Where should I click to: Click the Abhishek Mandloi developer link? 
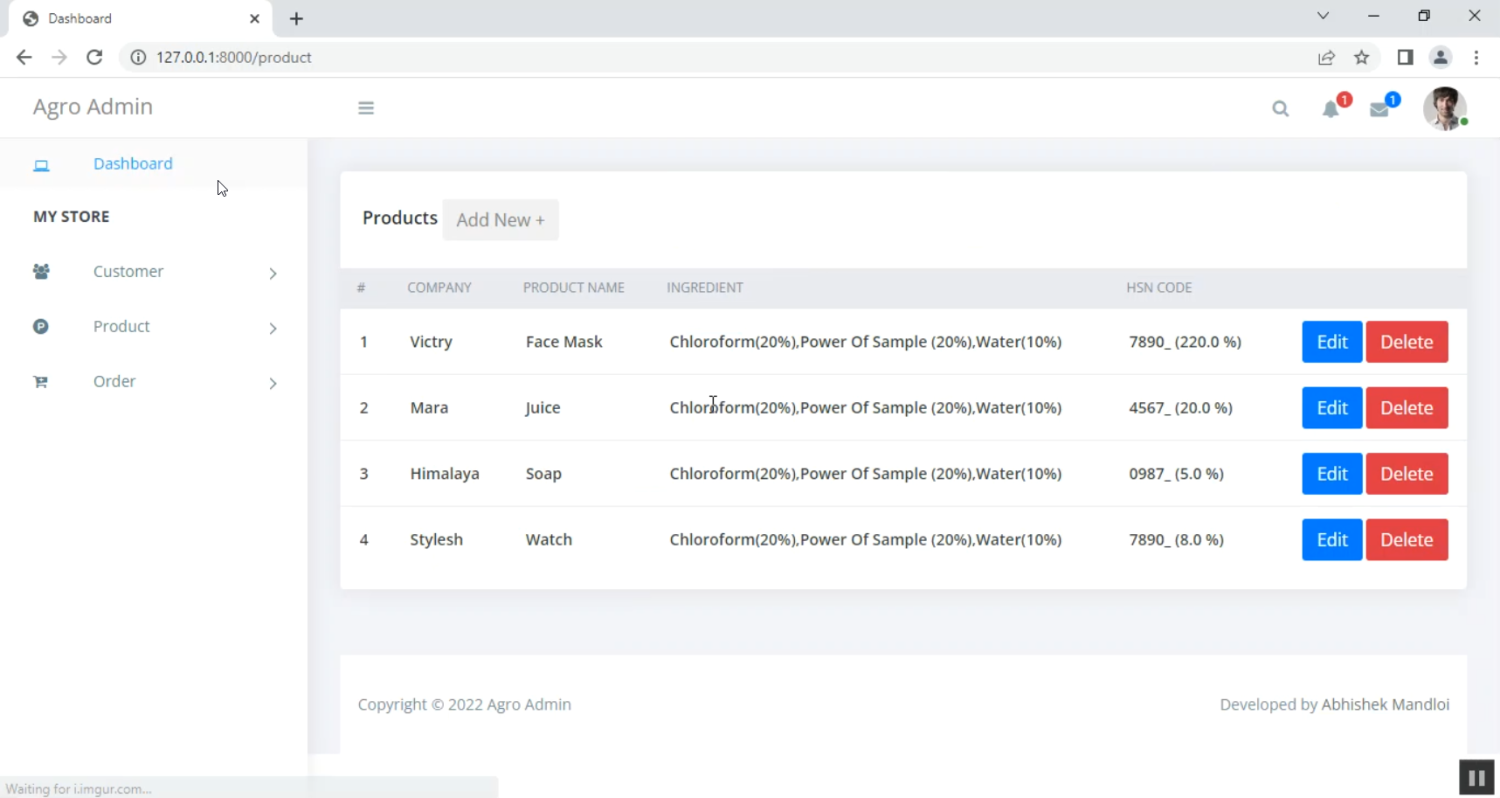click(x=1385, y=705)
